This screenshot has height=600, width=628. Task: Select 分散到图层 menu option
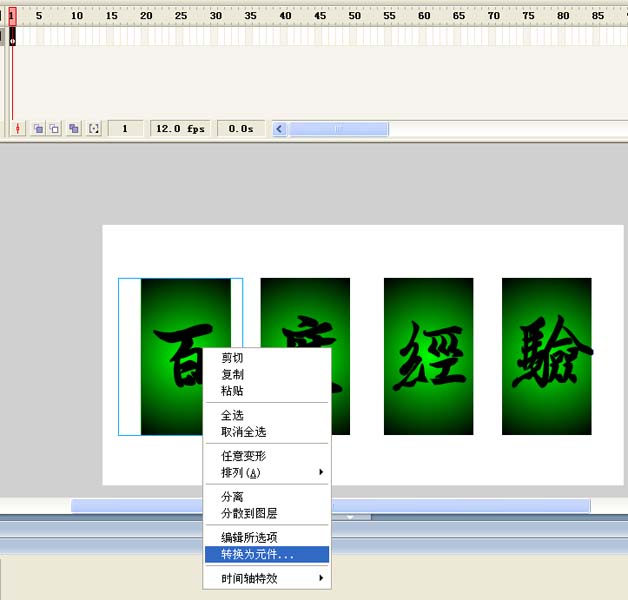pyautogui.click(x=249, y=513)
